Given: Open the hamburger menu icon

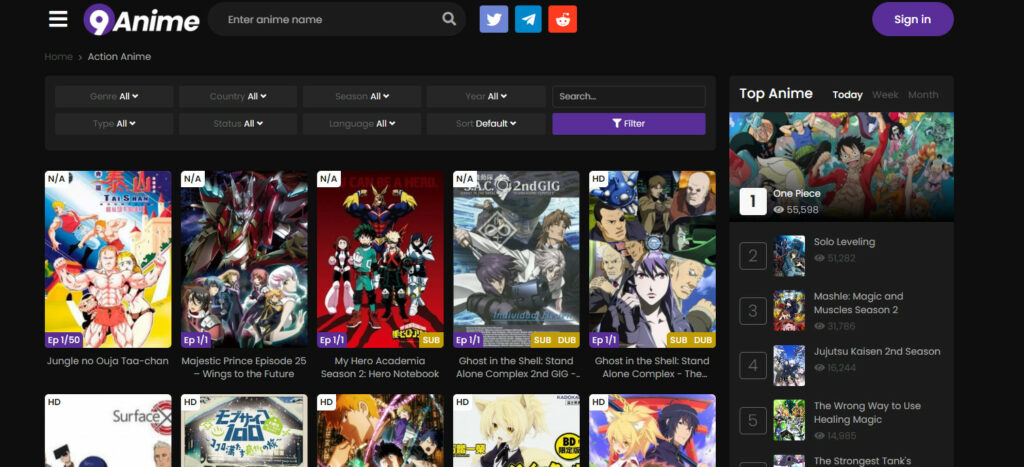Looking at the screenshot, I should (x=58, y=19).
